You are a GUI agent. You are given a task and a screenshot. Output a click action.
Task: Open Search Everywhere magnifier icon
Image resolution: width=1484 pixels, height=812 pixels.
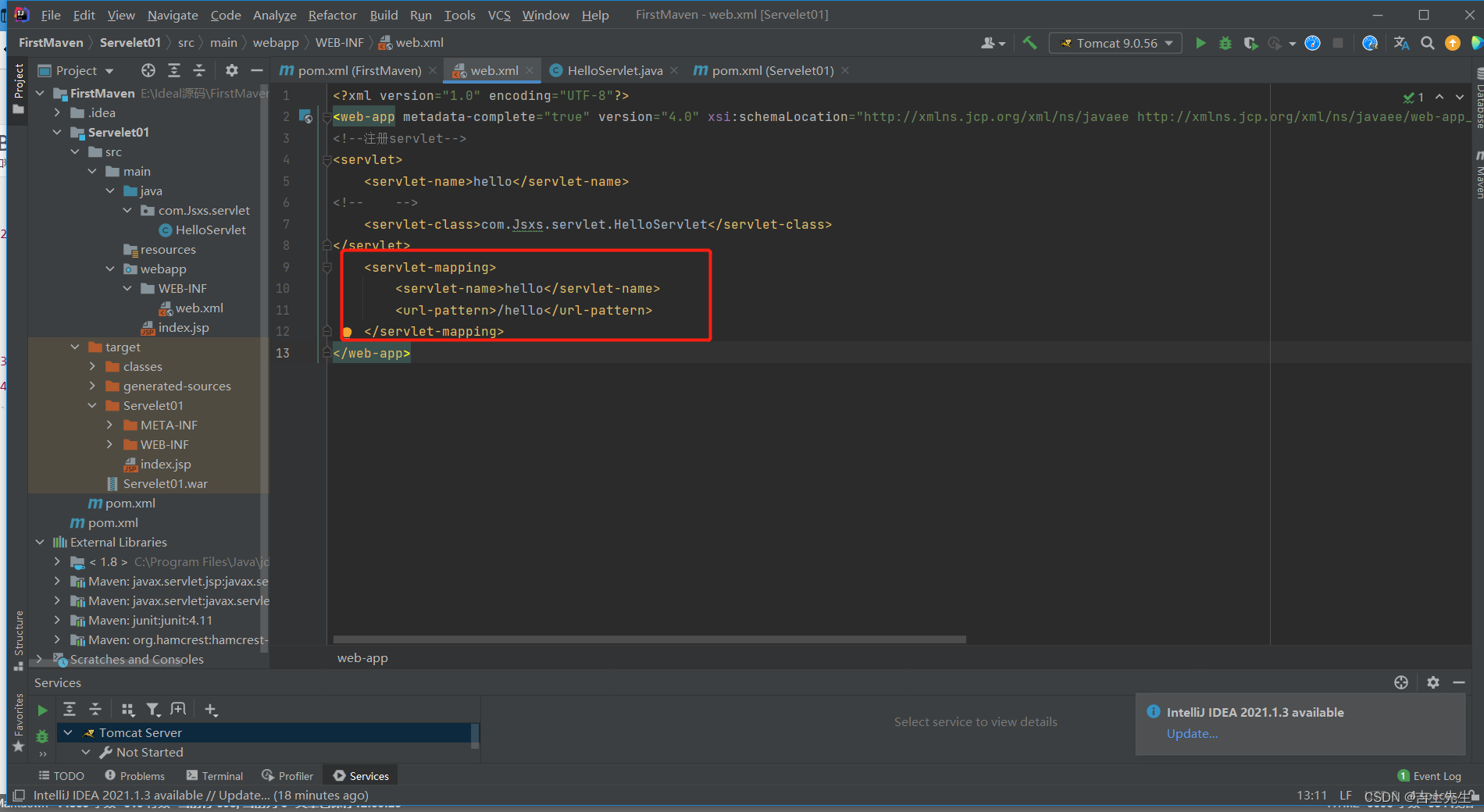(x=1427, y=43)
